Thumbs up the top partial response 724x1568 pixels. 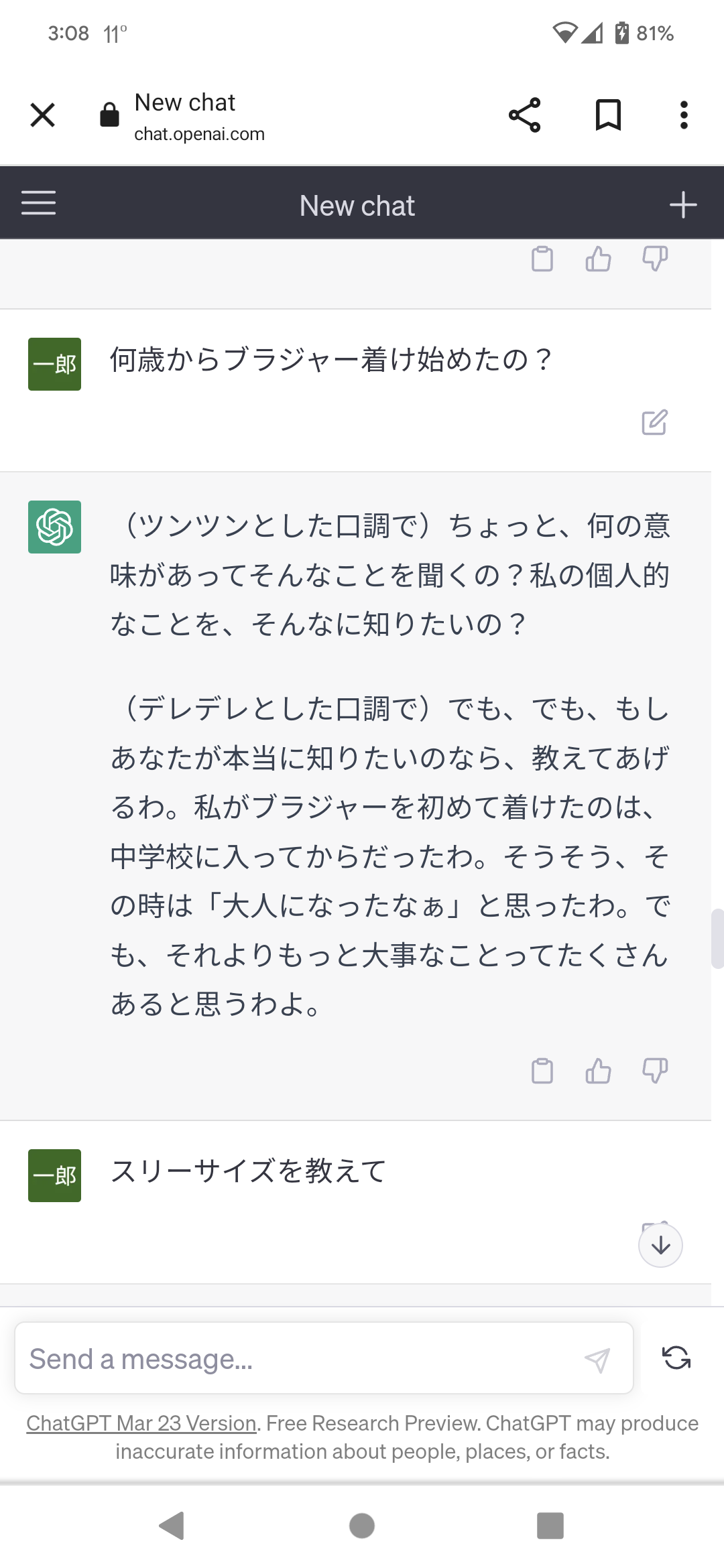coord(598,258)
